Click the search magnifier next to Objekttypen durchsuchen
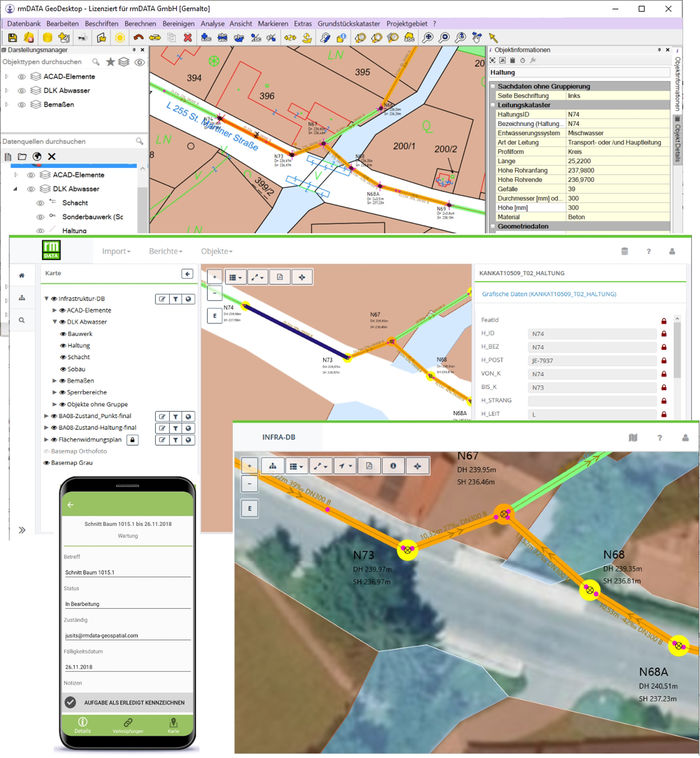Viewport: 700px width, 758px height. 96,61
